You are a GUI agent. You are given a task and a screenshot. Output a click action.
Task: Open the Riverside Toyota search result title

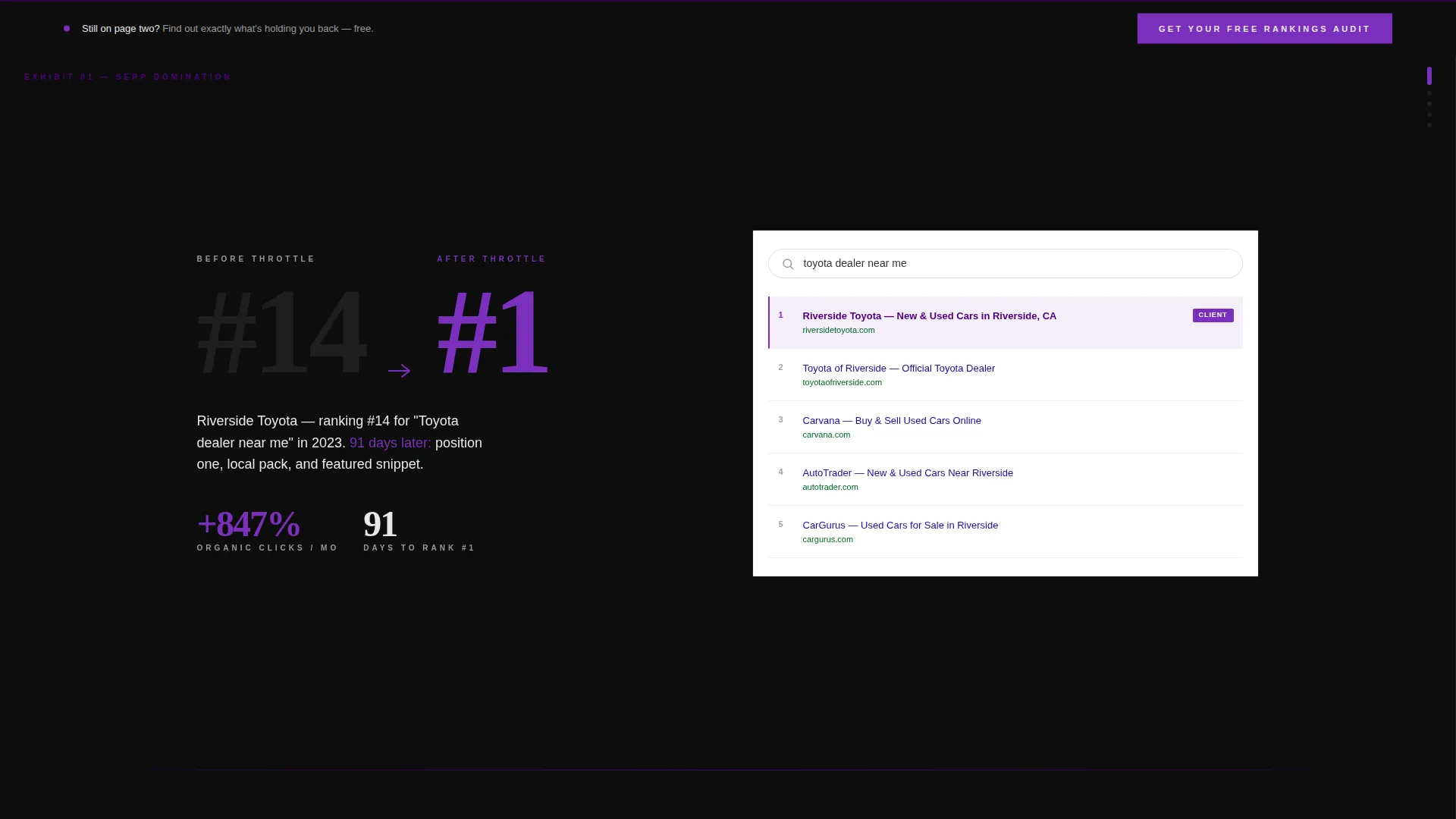click(929, 316)
